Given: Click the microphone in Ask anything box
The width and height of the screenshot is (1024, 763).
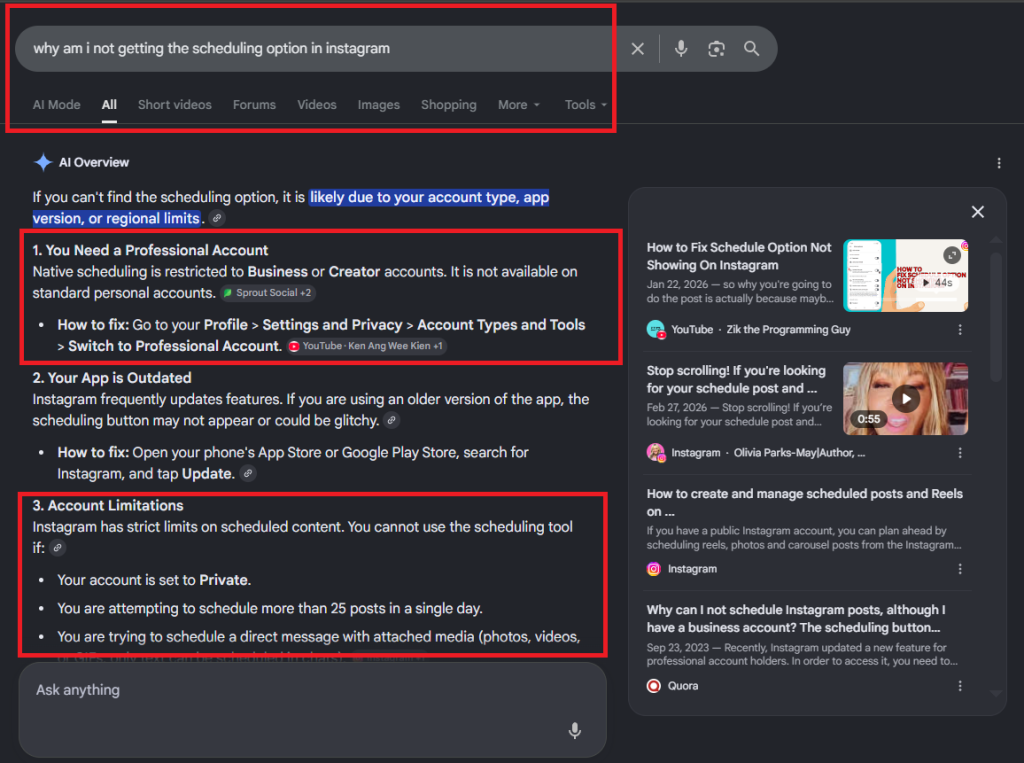Looking at the screenshot, I should [x=575, y=730].
